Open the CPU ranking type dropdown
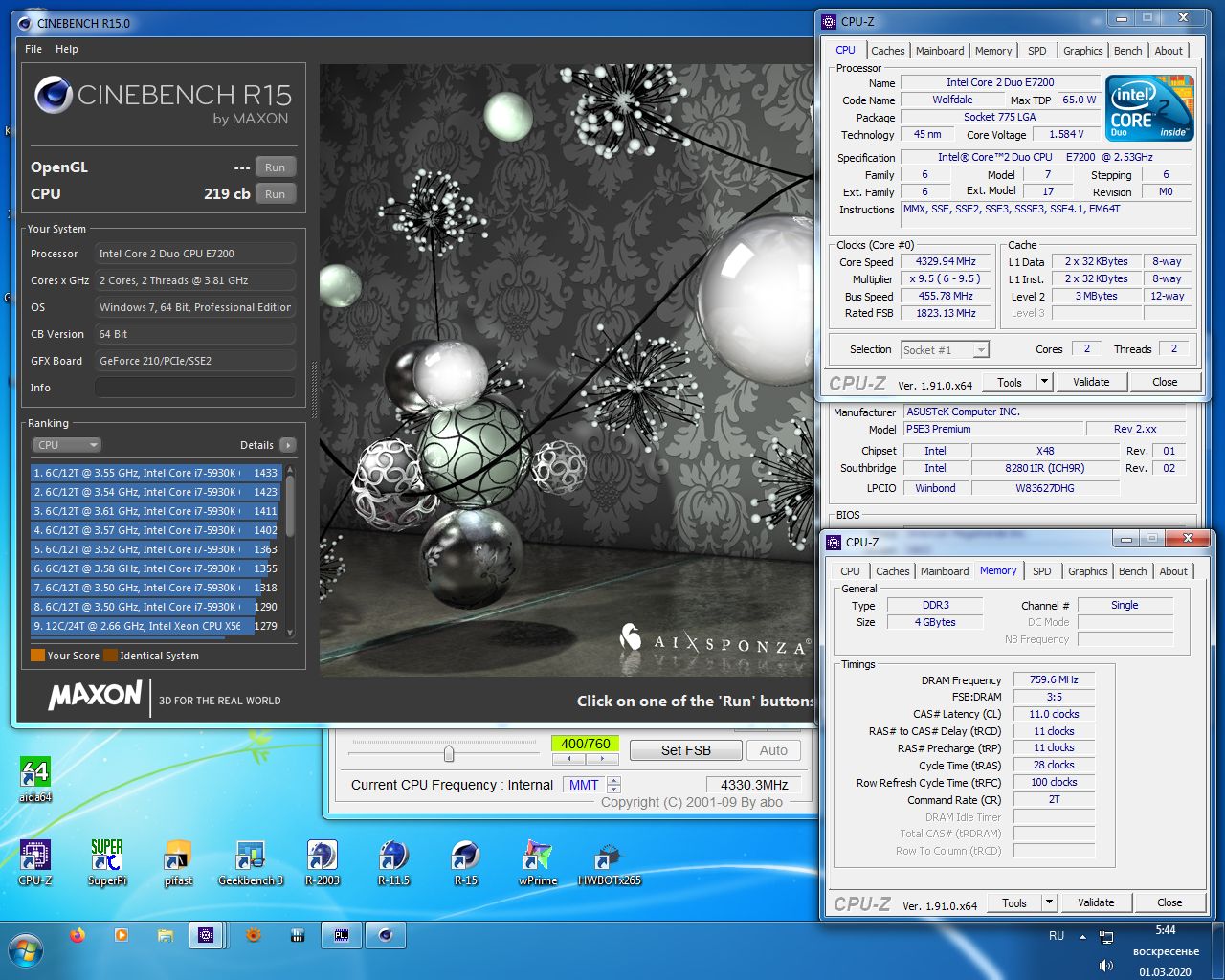This screenshot has height=980, width=1225. (x=66, y=445)
